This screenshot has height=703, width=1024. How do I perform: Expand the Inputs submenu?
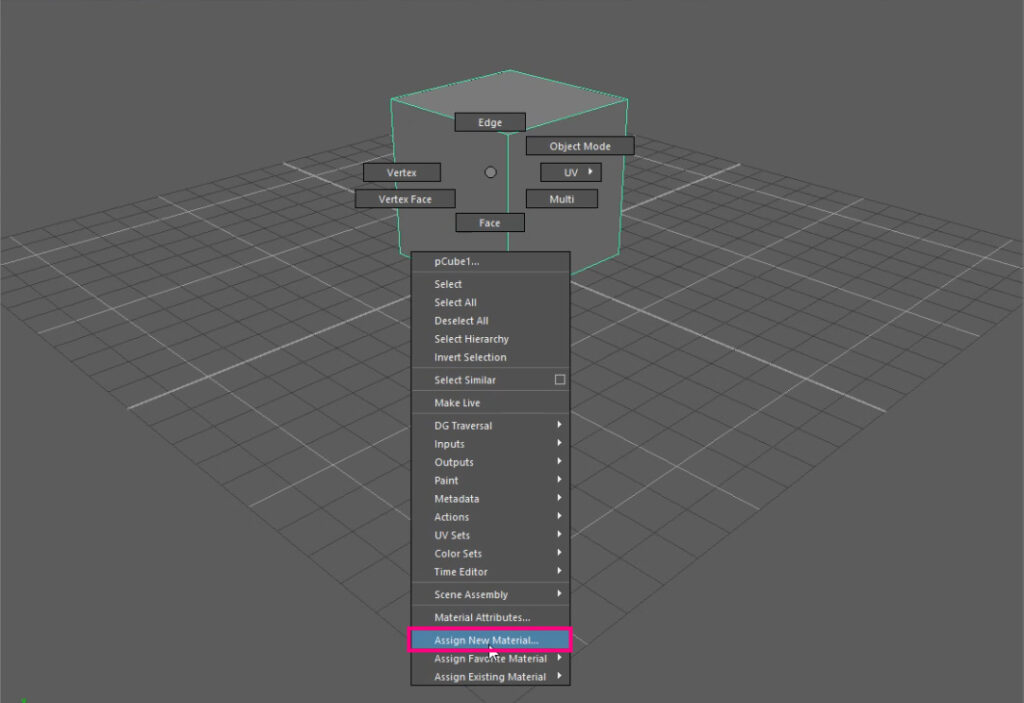[490, 444]
